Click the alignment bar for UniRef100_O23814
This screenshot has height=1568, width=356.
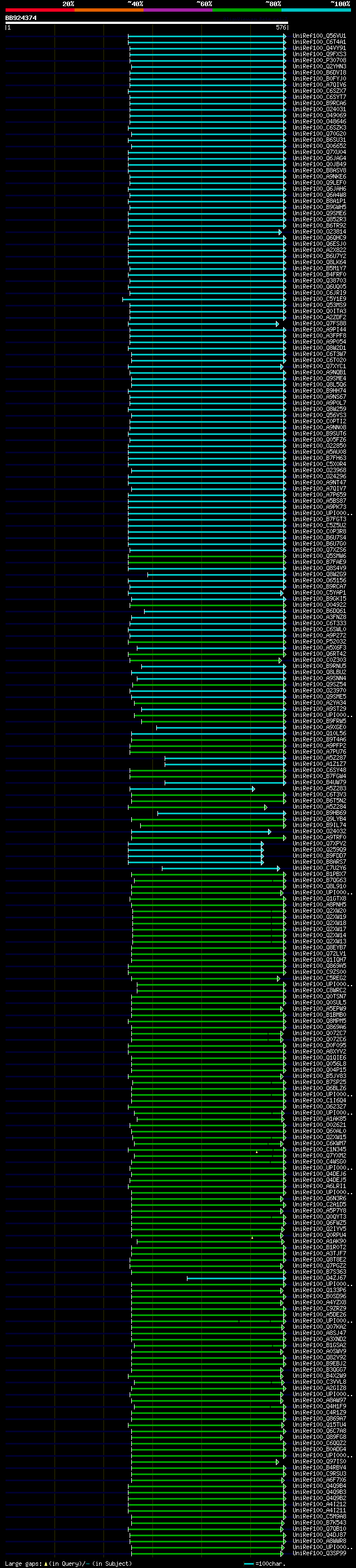click(205, 232)
